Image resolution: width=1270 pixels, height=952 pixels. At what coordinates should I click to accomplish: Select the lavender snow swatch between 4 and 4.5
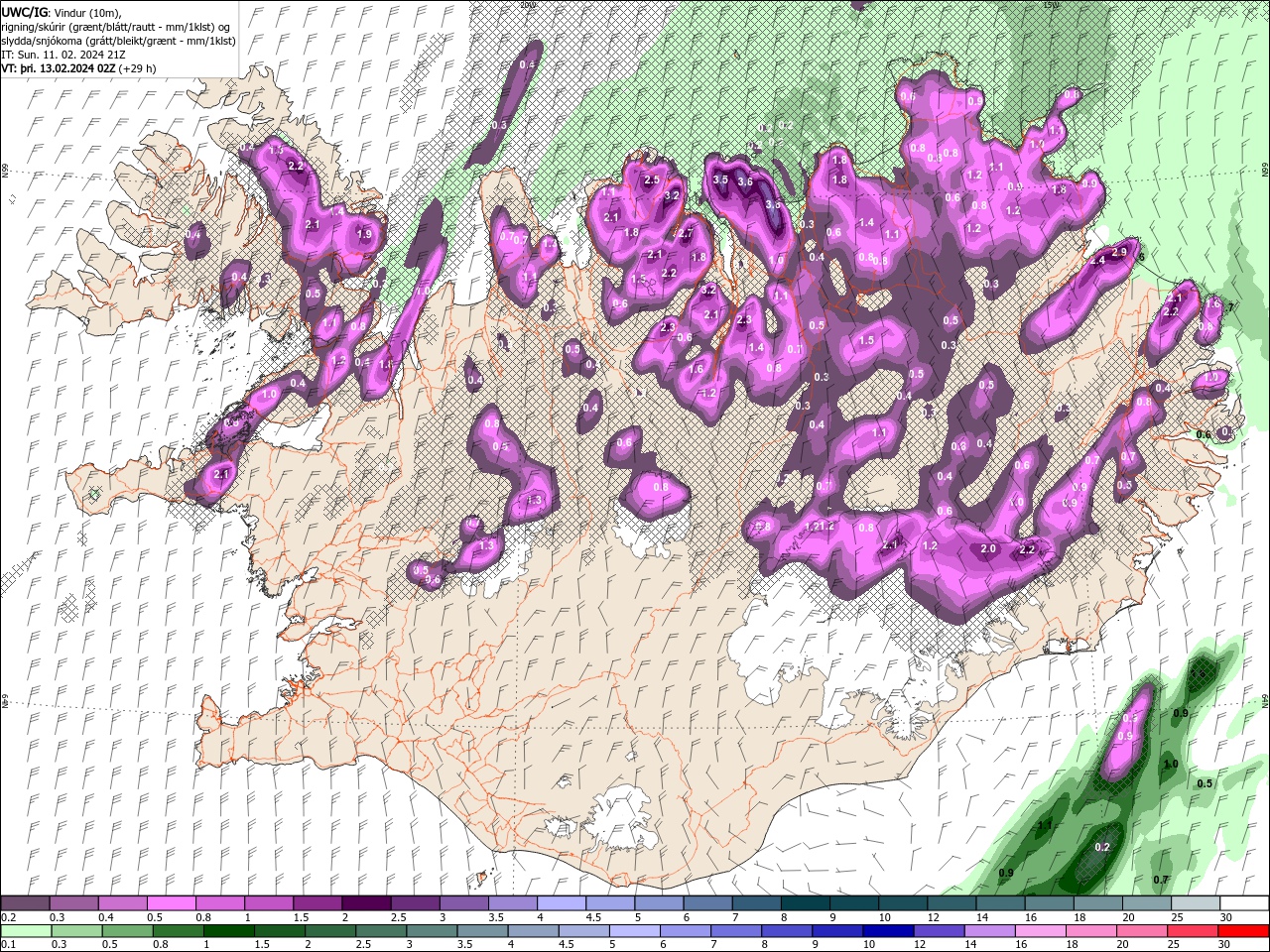pos(561,902)
